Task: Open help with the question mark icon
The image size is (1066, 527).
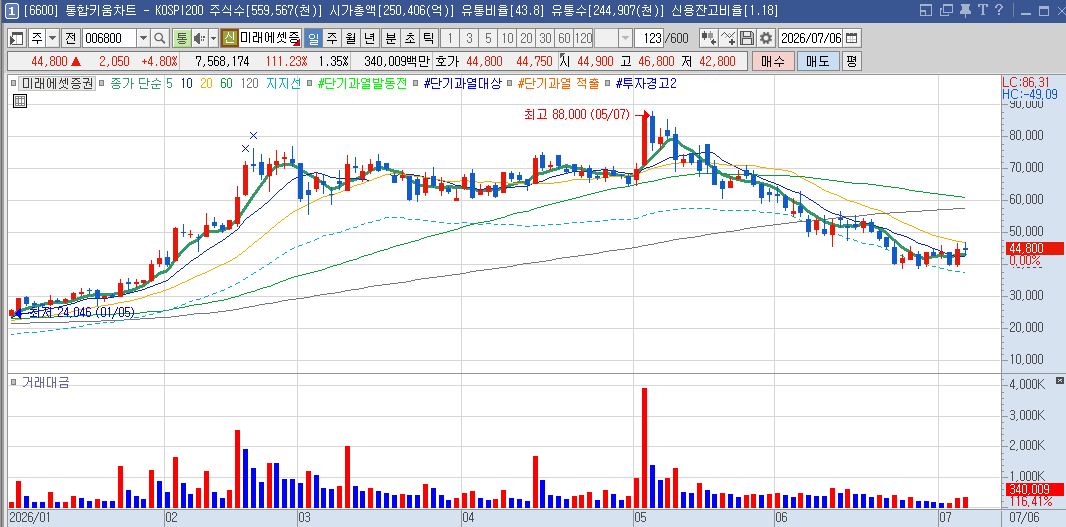Action: point(999,10)
